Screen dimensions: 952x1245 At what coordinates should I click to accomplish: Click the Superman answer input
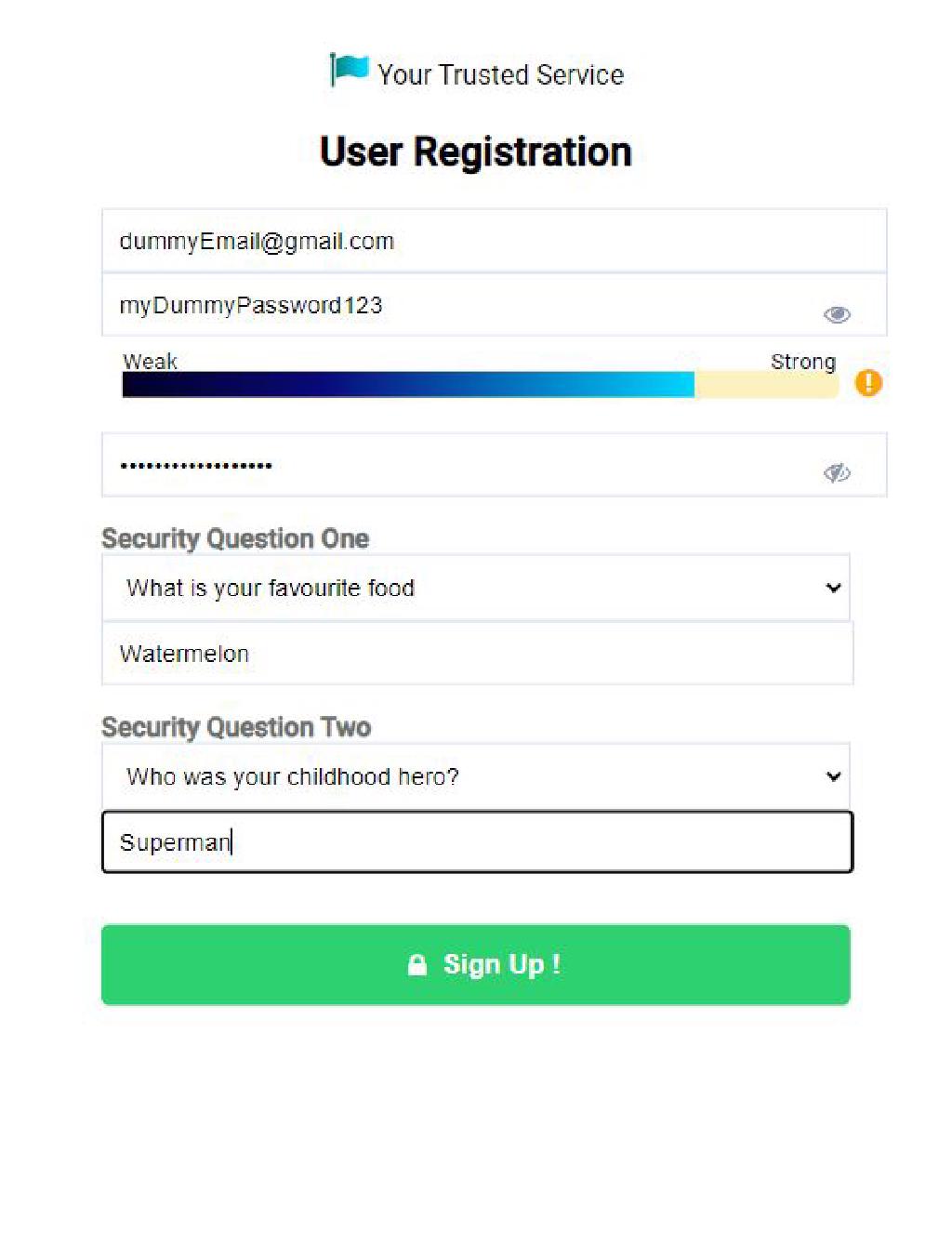477,842
